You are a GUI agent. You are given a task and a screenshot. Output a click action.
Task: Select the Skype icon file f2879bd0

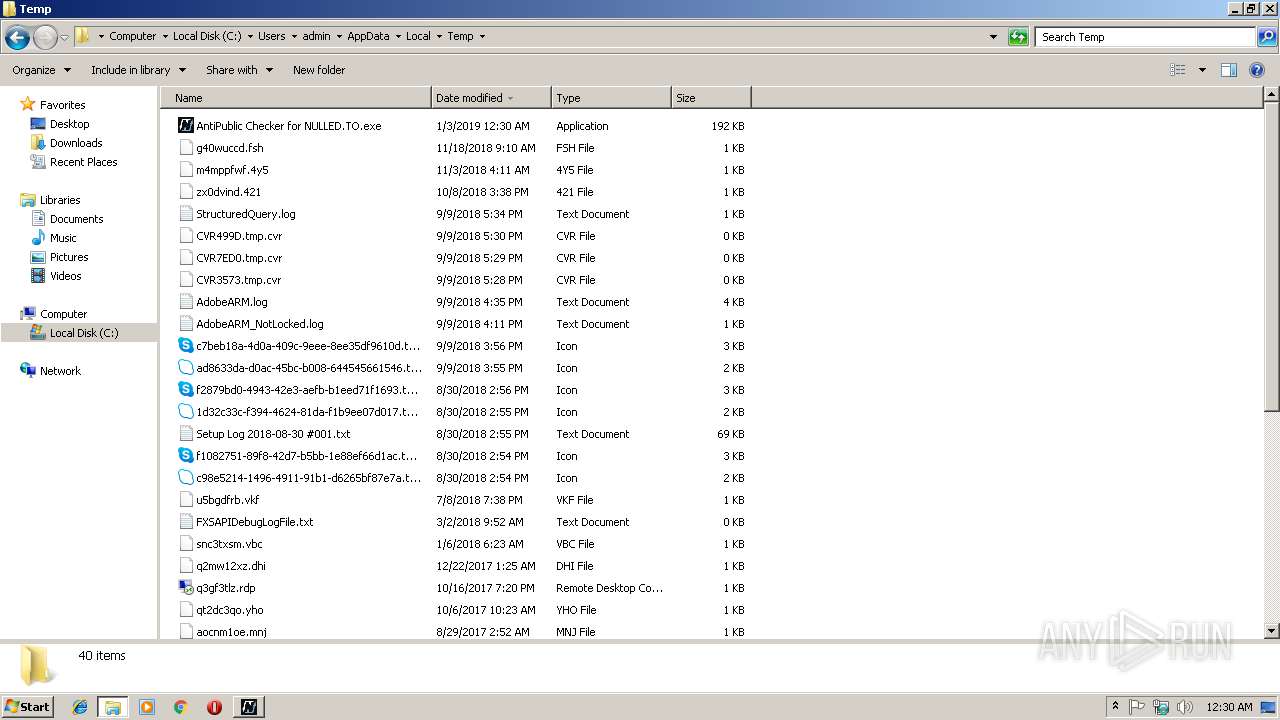tap(185, 390)
